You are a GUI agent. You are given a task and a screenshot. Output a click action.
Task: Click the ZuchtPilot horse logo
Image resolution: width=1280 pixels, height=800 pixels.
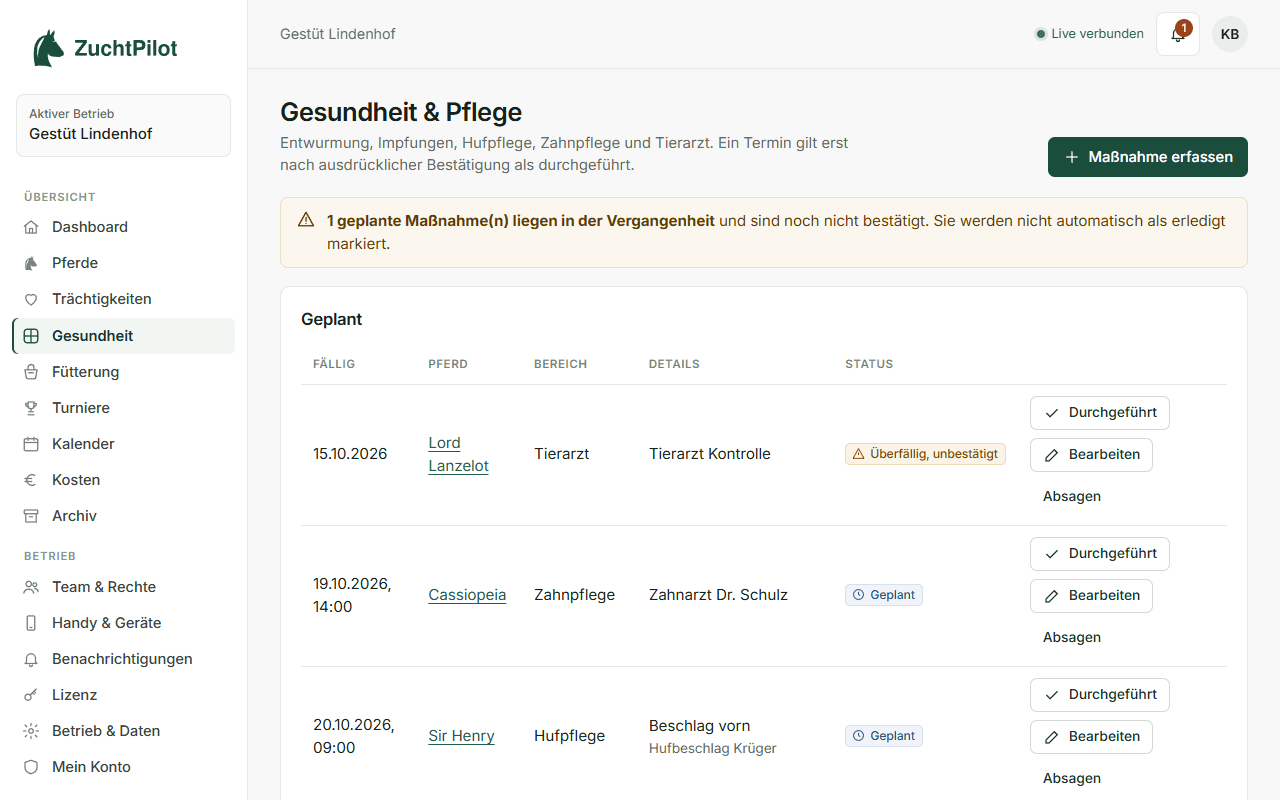(48, 48)
